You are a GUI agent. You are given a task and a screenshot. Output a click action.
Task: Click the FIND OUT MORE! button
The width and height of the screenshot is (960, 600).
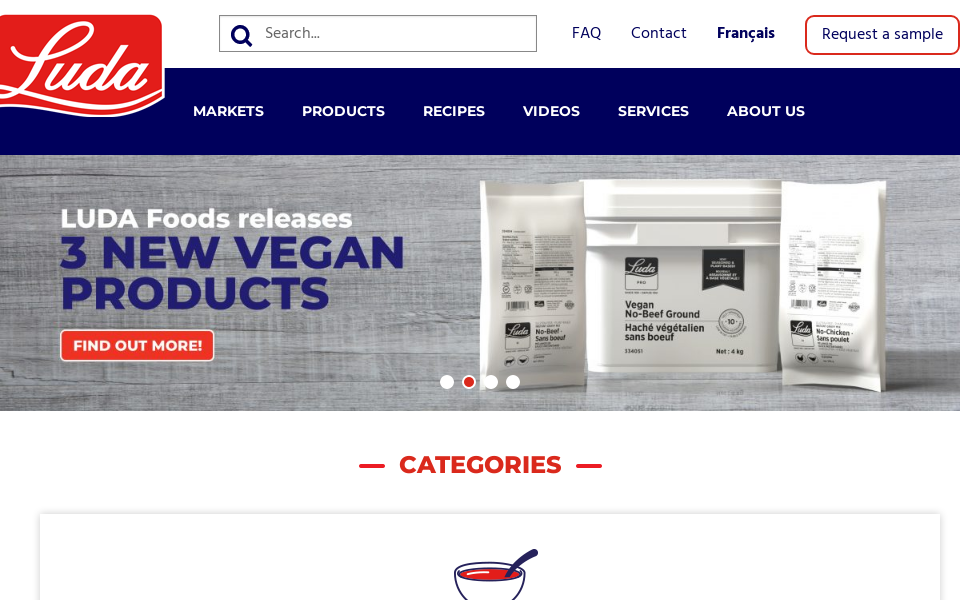pyautogui.click(x=137, y=345)
